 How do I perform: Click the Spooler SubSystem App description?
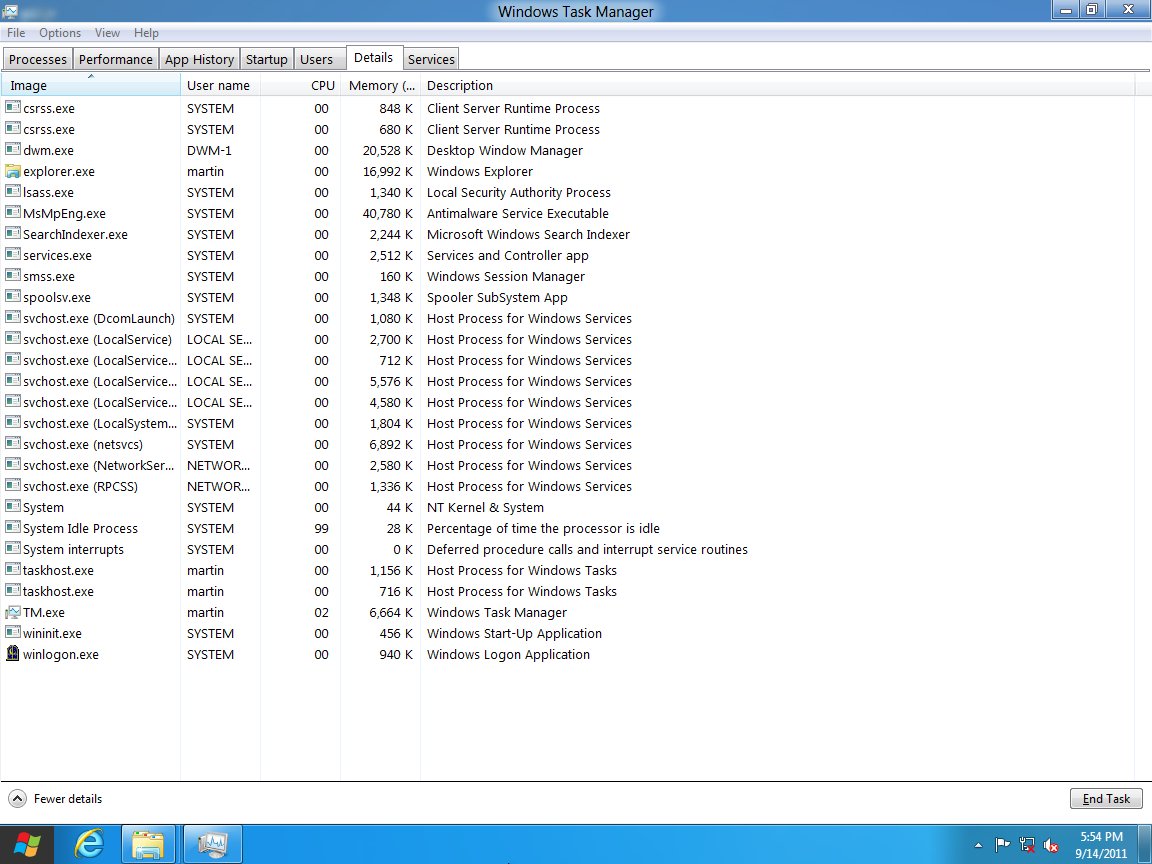point(497,298)
